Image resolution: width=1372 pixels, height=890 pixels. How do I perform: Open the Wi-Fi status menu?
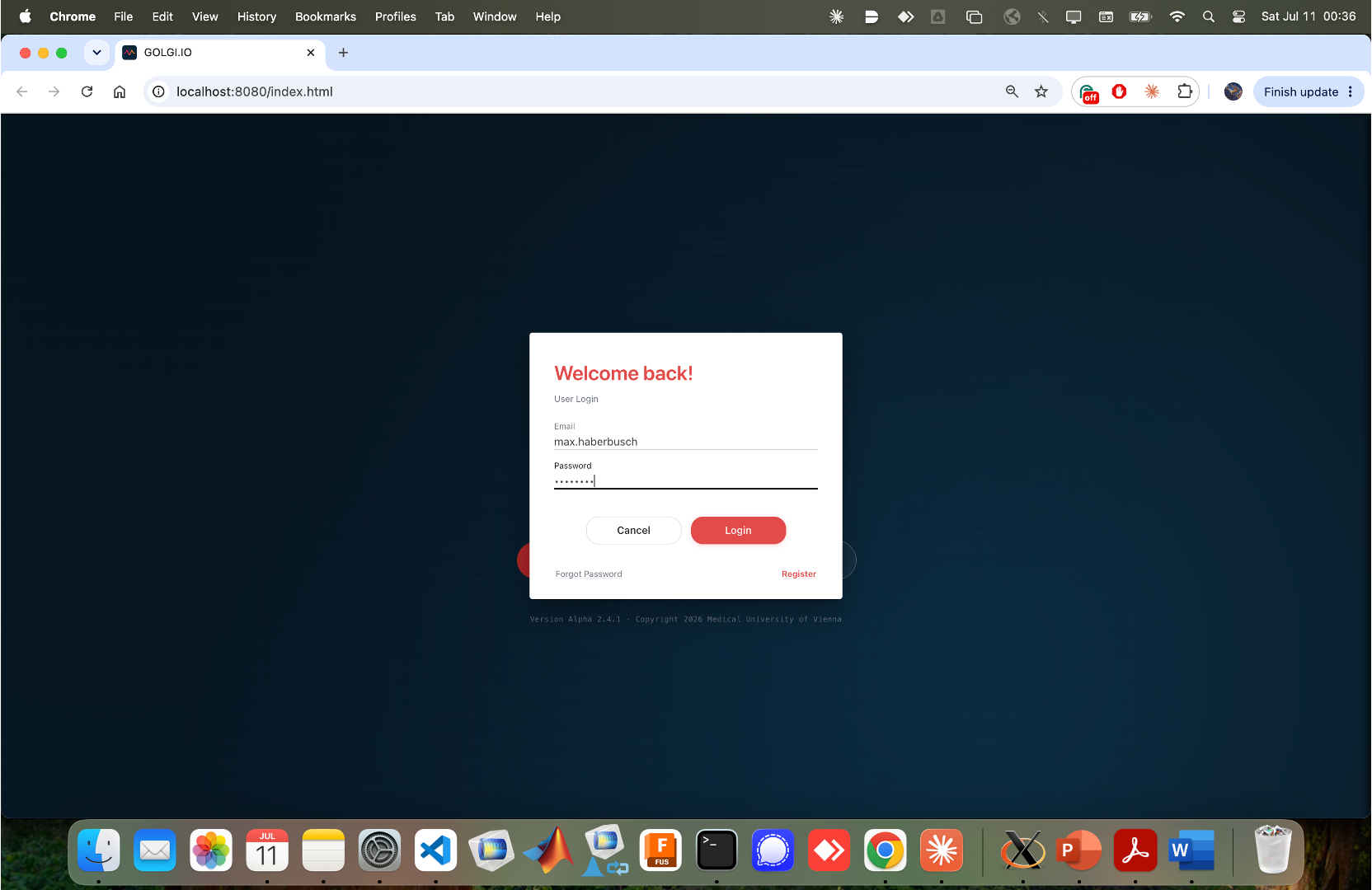tap(1177, 16)
